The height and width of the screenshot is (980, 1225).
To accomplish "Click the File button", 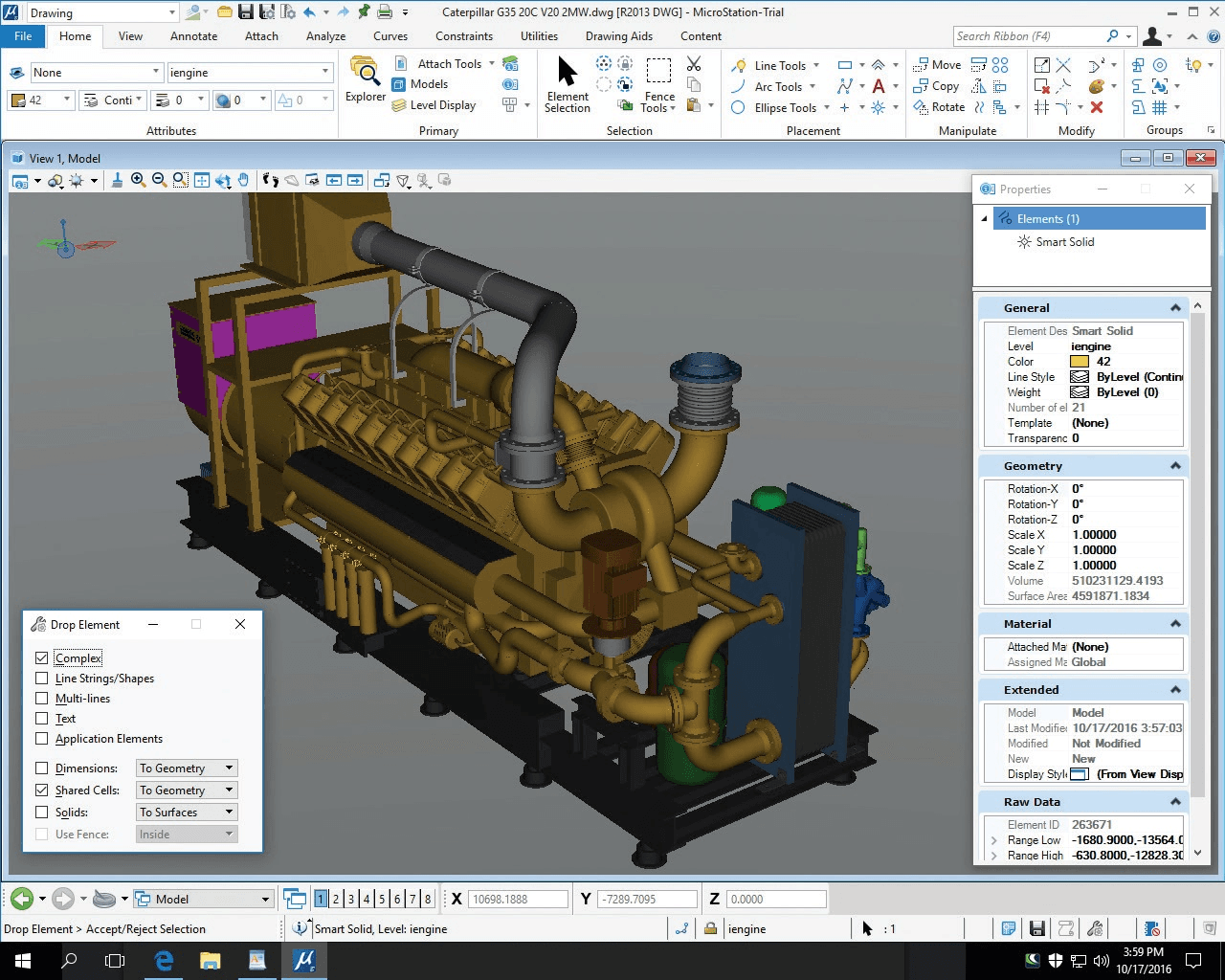I will [x=23, y=36].
